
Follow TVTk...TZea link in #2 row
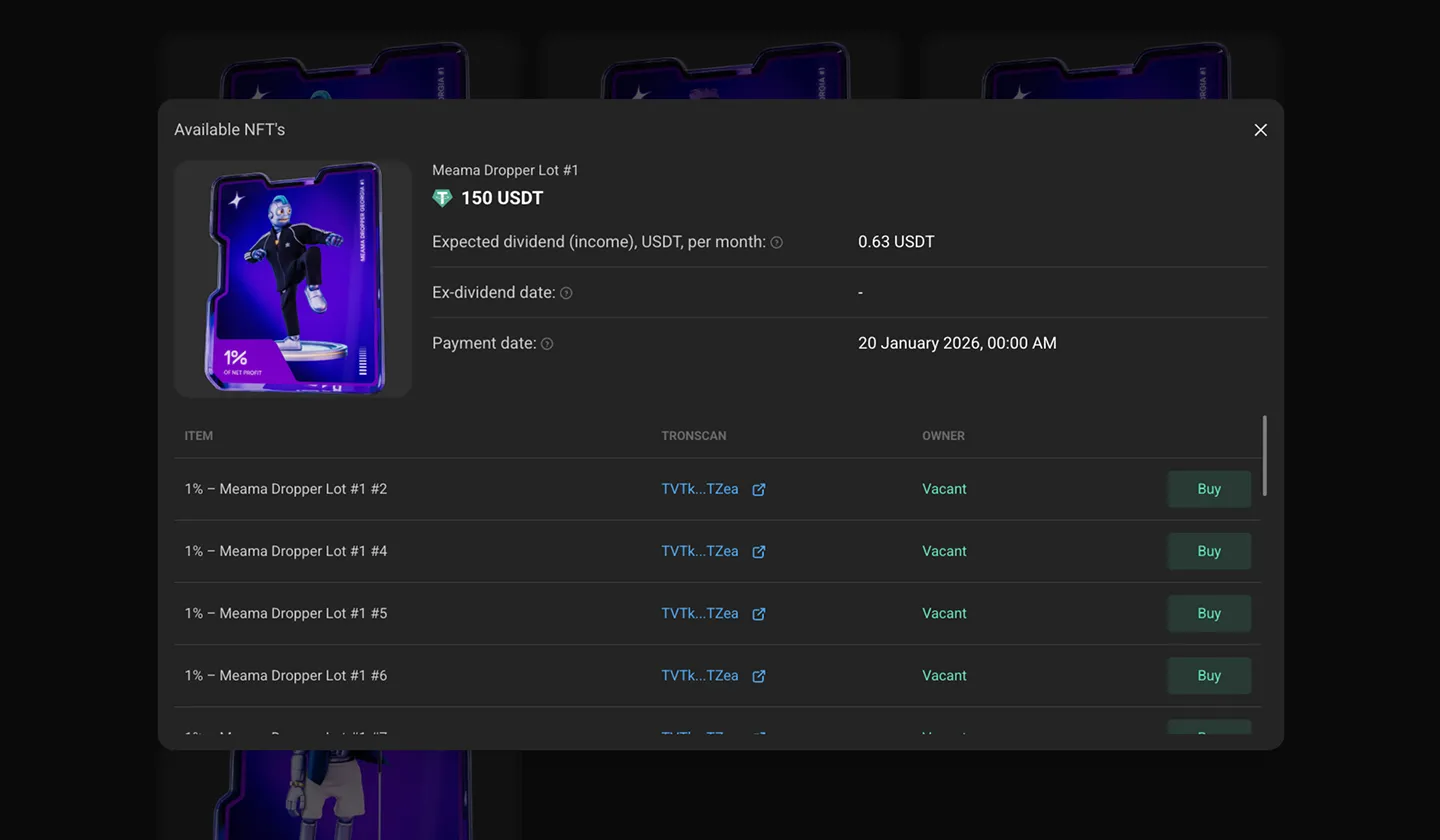700,489
